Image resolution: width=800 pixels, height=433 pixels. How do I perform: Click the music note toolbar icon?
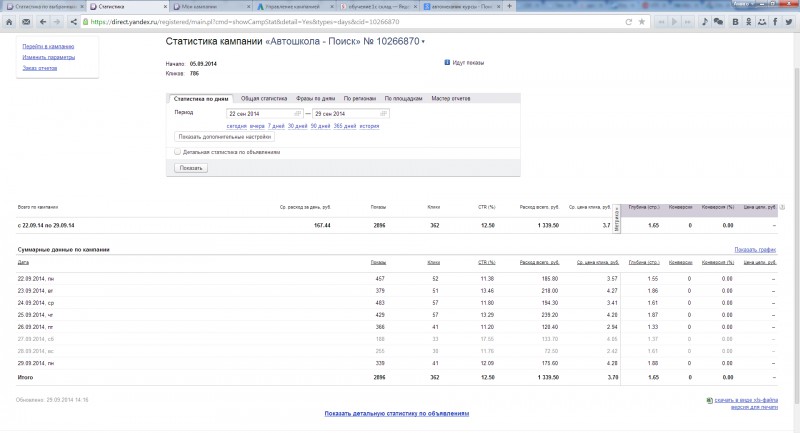coord(704,22)
